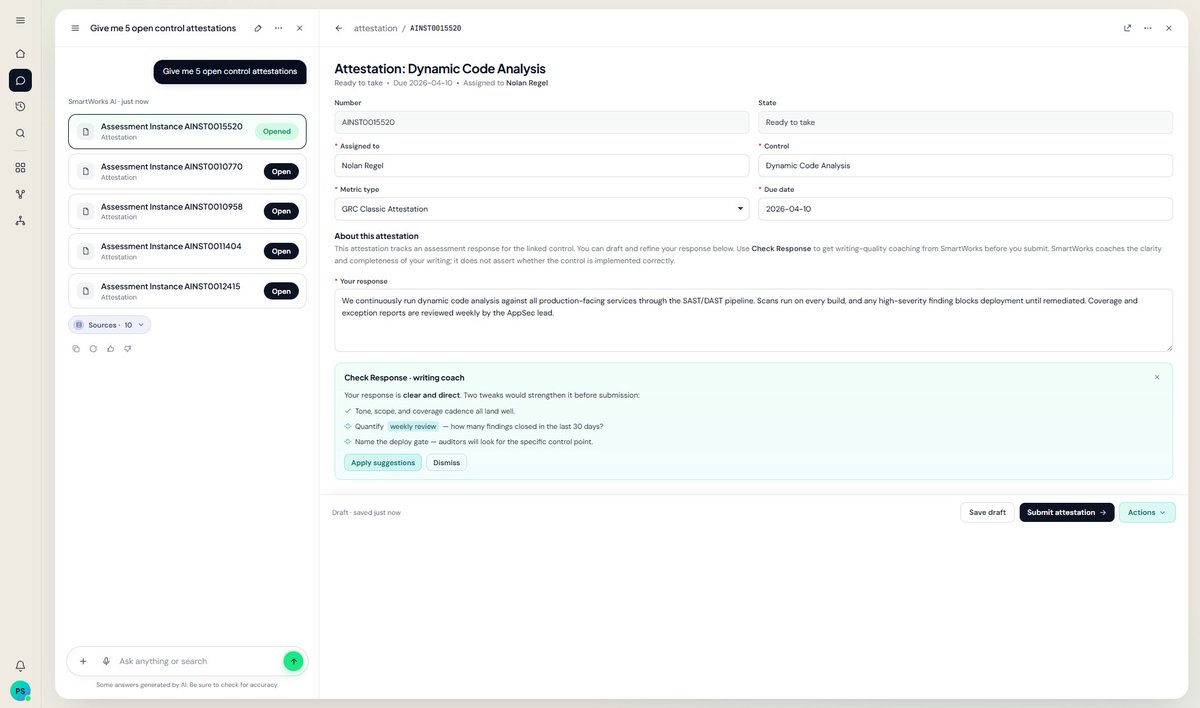Image resolution: width=1200 pixels, height=708 pixels.
Task: Click the State field Ready to take
Action: [965, 122]
